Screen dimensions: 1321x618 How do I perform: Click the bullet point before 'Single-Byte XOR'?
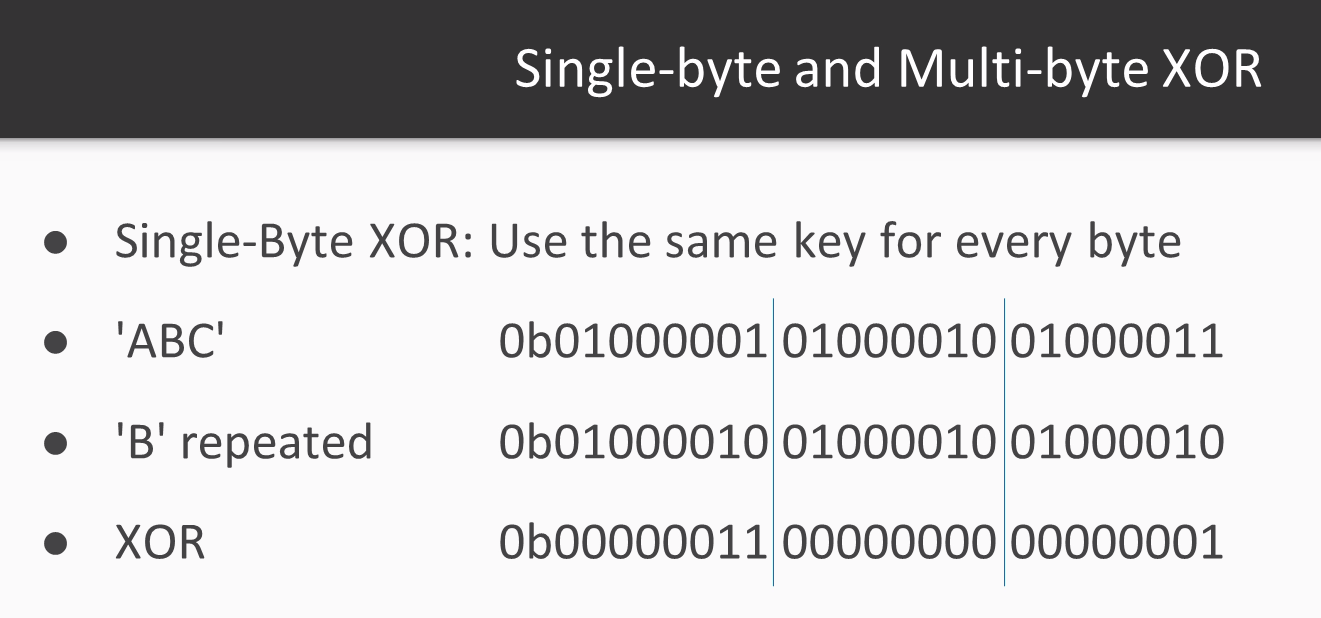(56, 244)
